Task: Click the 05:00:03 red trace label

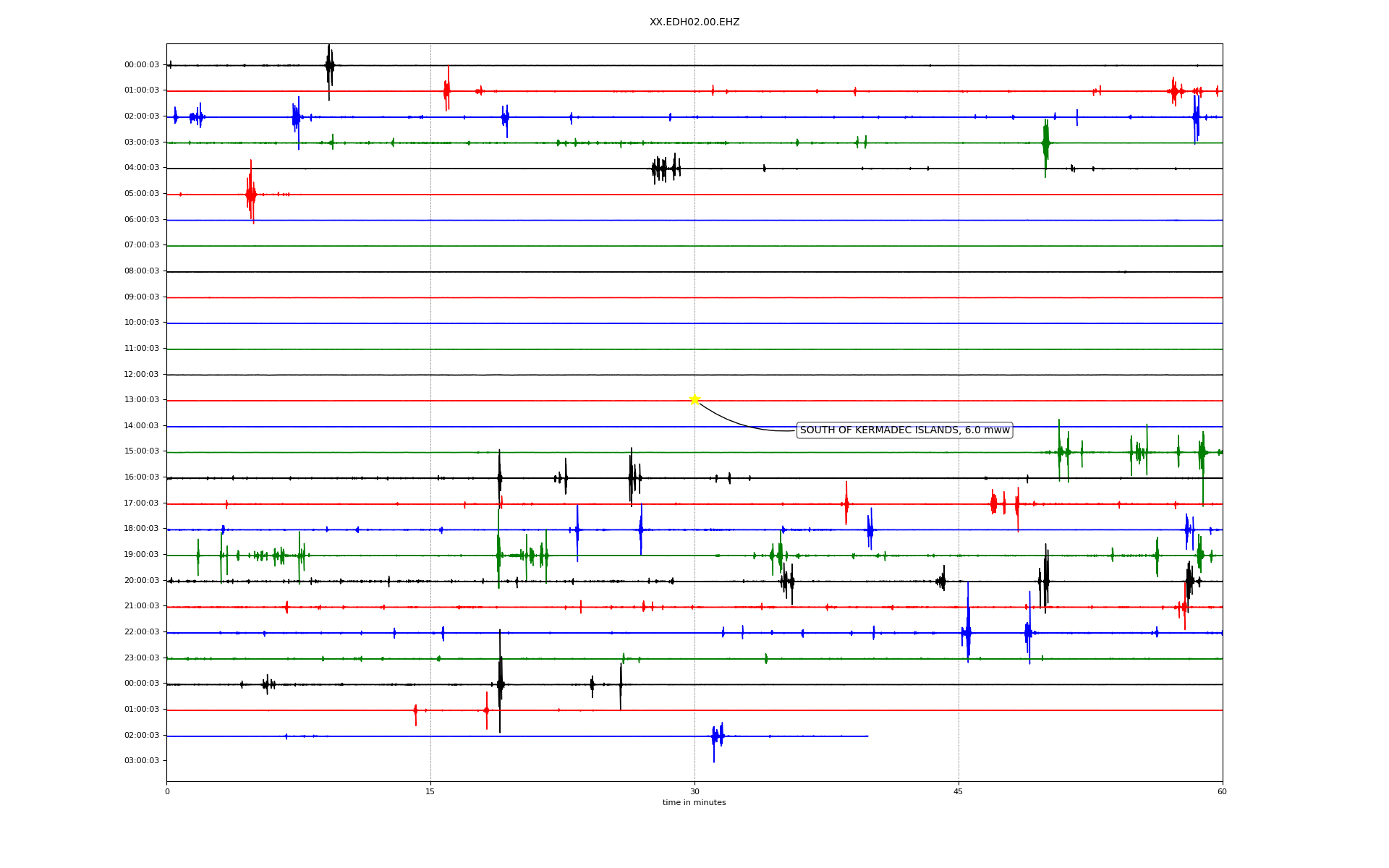Action: click(x=141, y=194)
